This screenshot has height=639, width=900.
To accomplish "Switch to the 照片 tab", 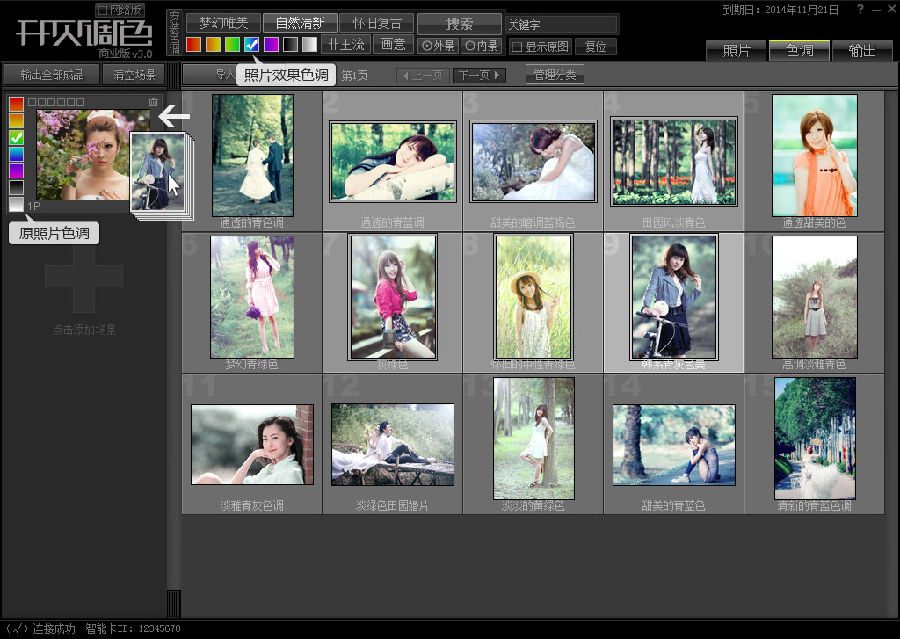I will (x=737, y=50).
